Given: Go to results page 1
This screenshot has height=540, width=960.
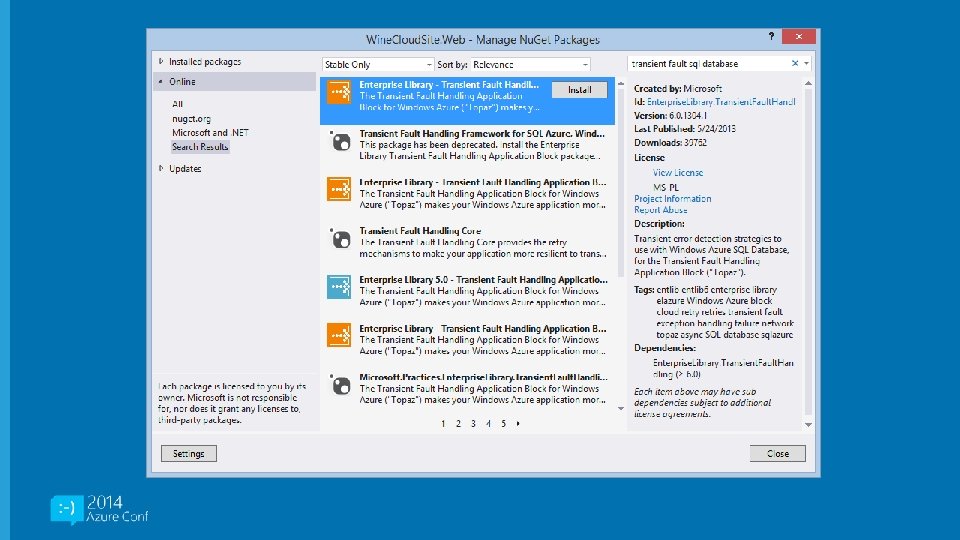Looking at the screenshot, I should pos(443,424).
